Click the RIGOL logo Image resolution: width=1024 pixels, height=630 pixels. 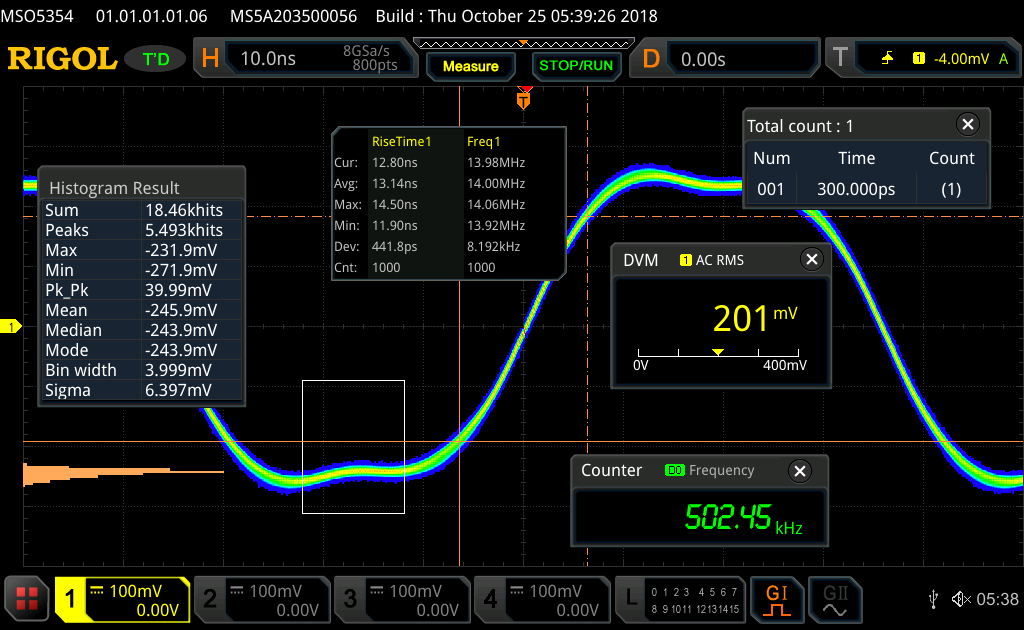pyautogui.click(x=62, y=59)
